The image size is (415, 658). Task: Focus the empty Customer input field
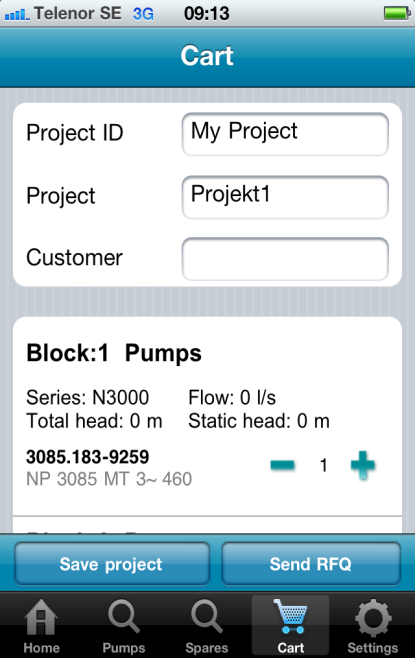tap(285, 259)
